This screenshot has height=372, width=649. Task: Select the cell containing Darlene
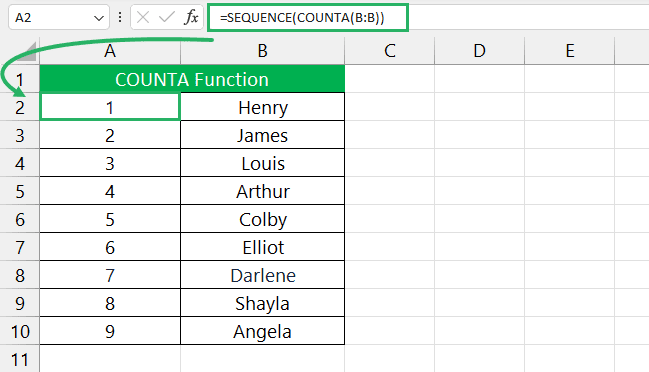click(262, 275)
